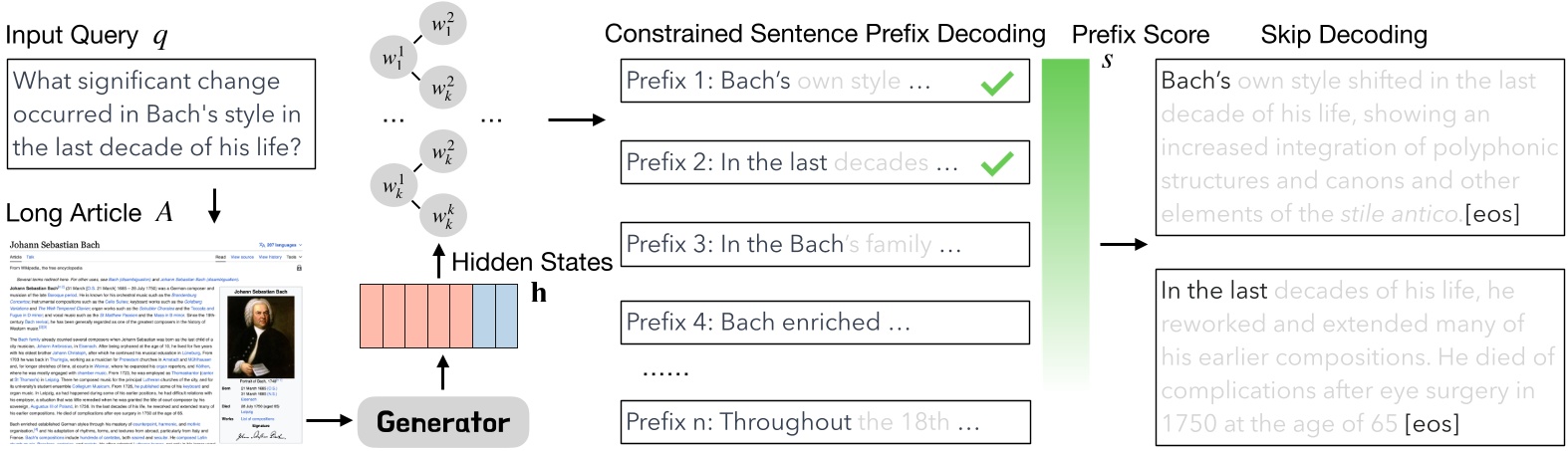Screen dimensions: 1568x451
Task: Click the up arrow next to Hidden States
Action: tap(439, 261)
